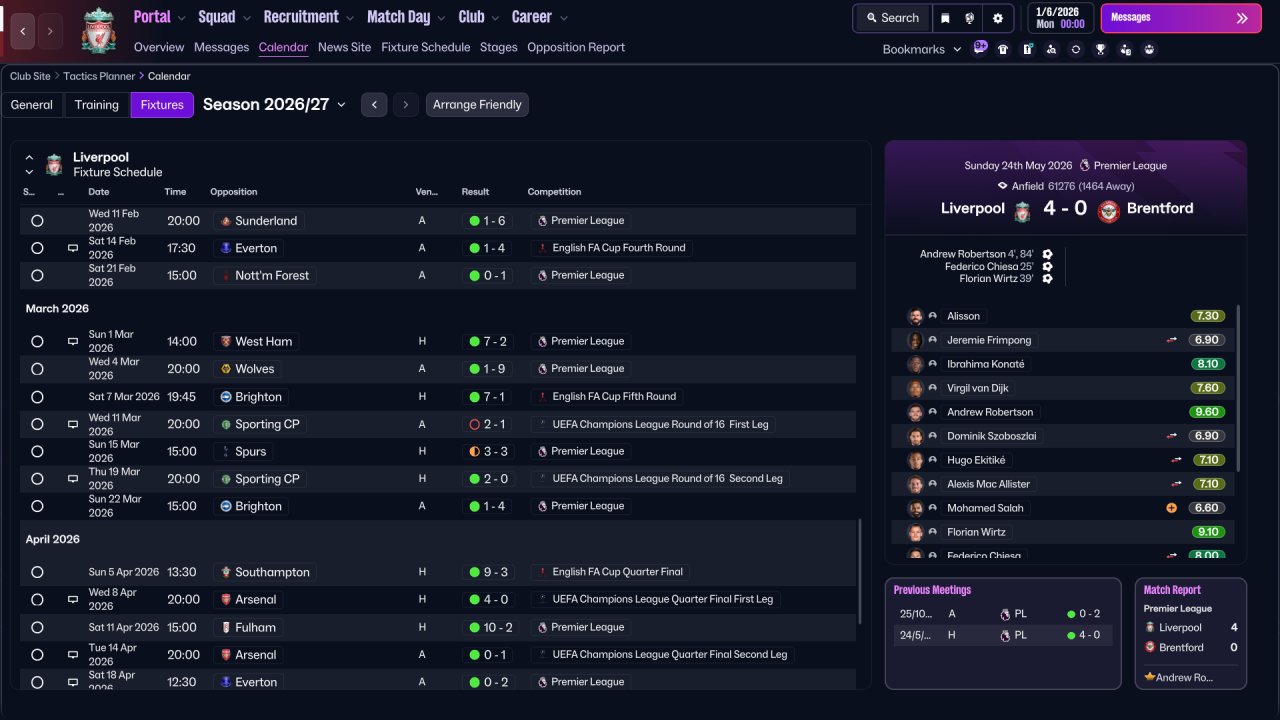Open the Opposition Report tab
This screenshot has height=720, width=1280.
[x=576, y=47]
